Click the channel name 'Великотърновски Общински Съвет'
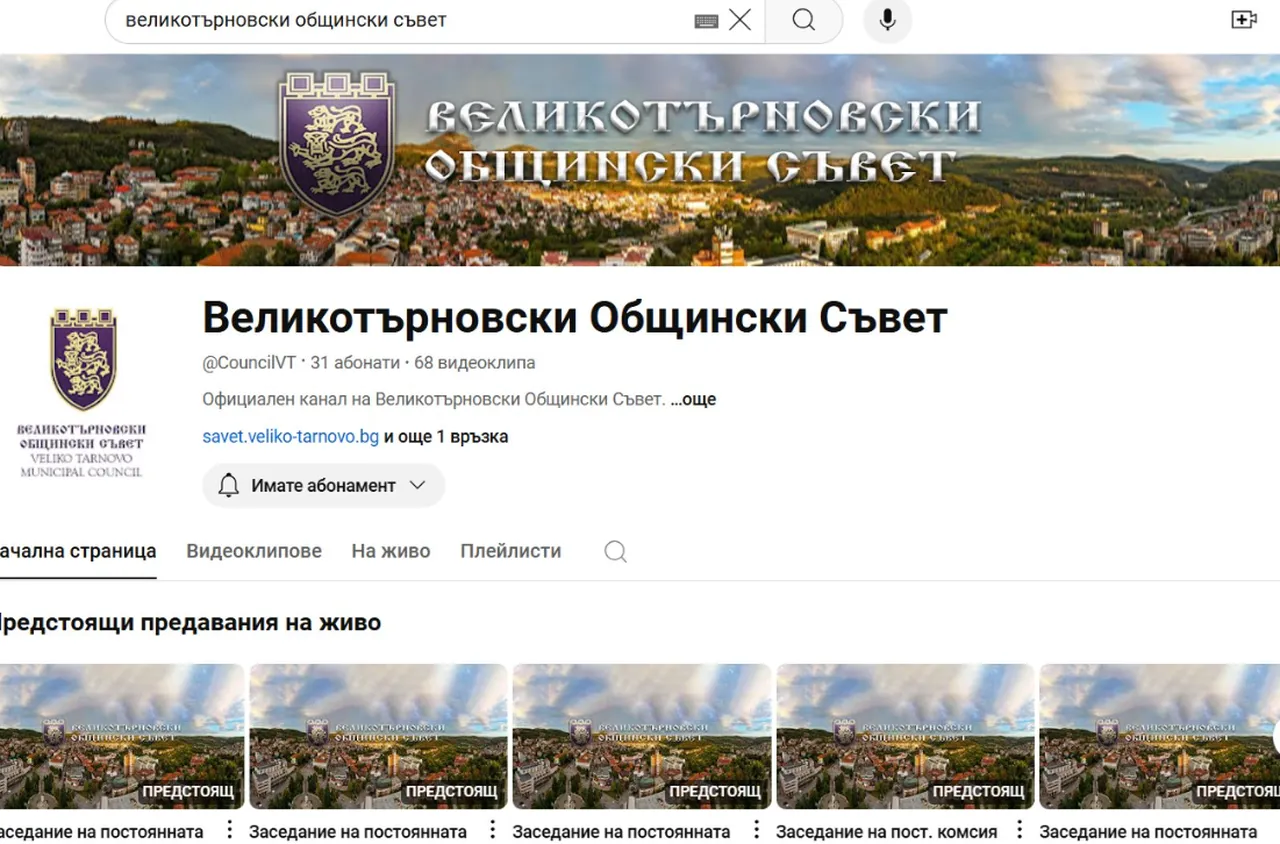The width and height of the screenshot is (1280, 844). (575, 318)
